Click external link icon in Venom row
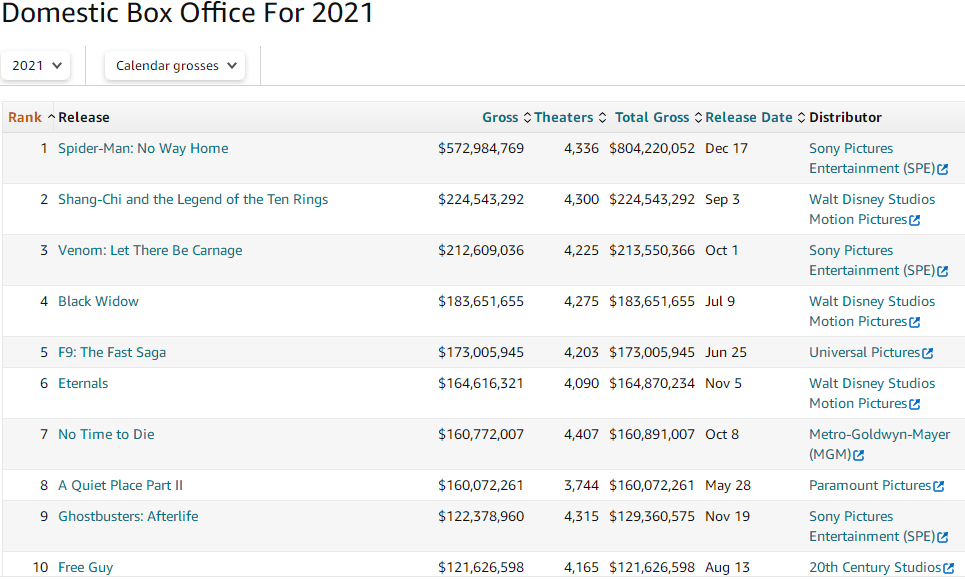965x579 pixels. [x=942, y=271]
